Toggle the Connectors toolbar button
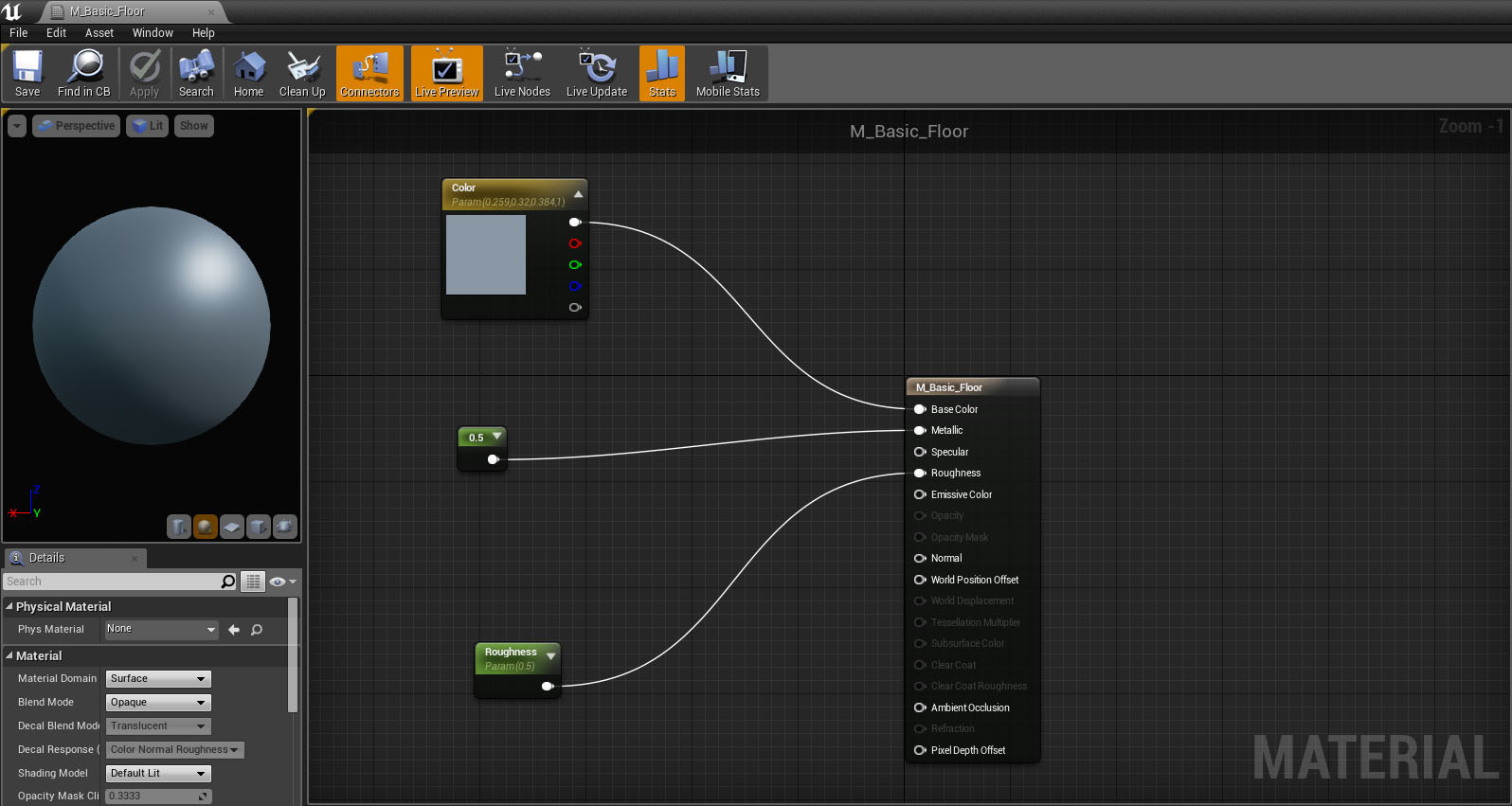 (x=369, y=73)
